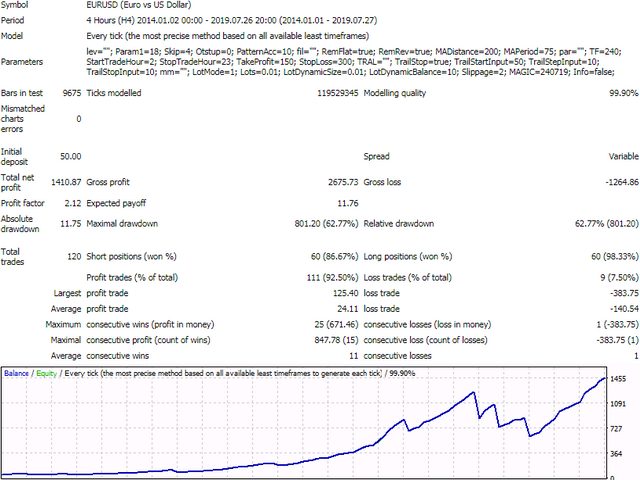Click the average consecutive wins value '11'
Image resolution: width=640 pixels, height=480 pixels.
tap(353, 356)
